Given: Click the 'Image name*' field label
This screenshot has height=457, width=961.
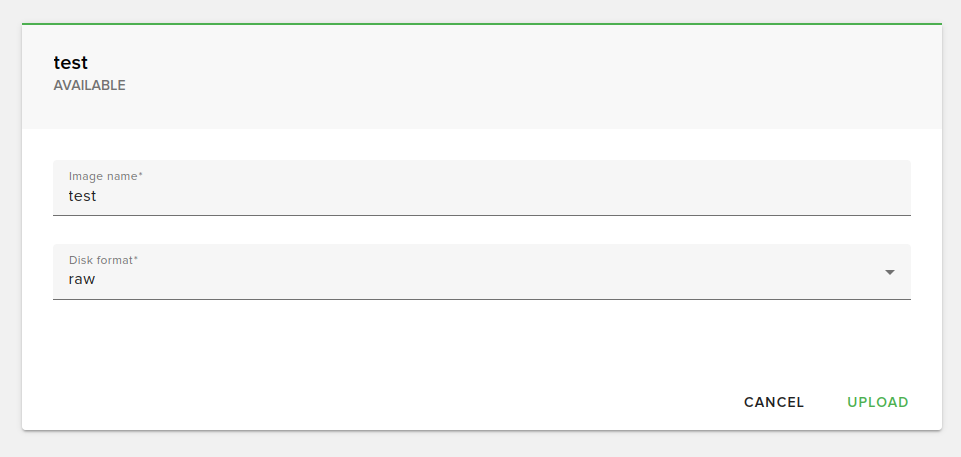Looking at the screenshot, I should click(105, 176).
